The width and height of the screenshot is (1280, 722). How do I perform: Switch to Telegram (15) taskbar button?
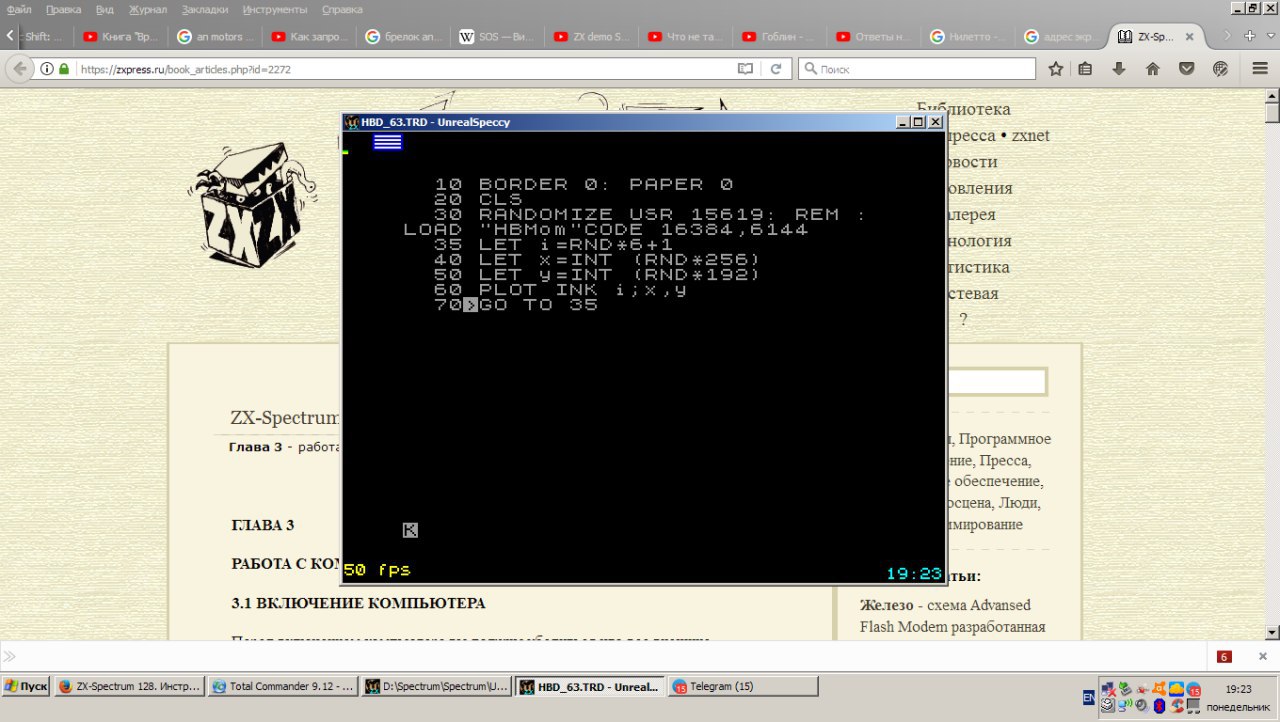[743, 687]
